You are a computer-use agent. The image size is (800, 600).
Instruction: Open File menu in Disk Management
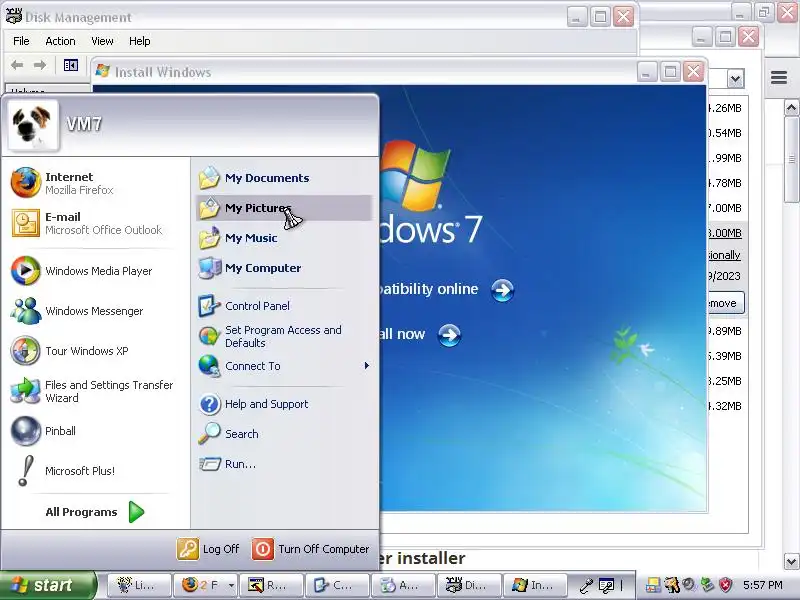[21, 41]
